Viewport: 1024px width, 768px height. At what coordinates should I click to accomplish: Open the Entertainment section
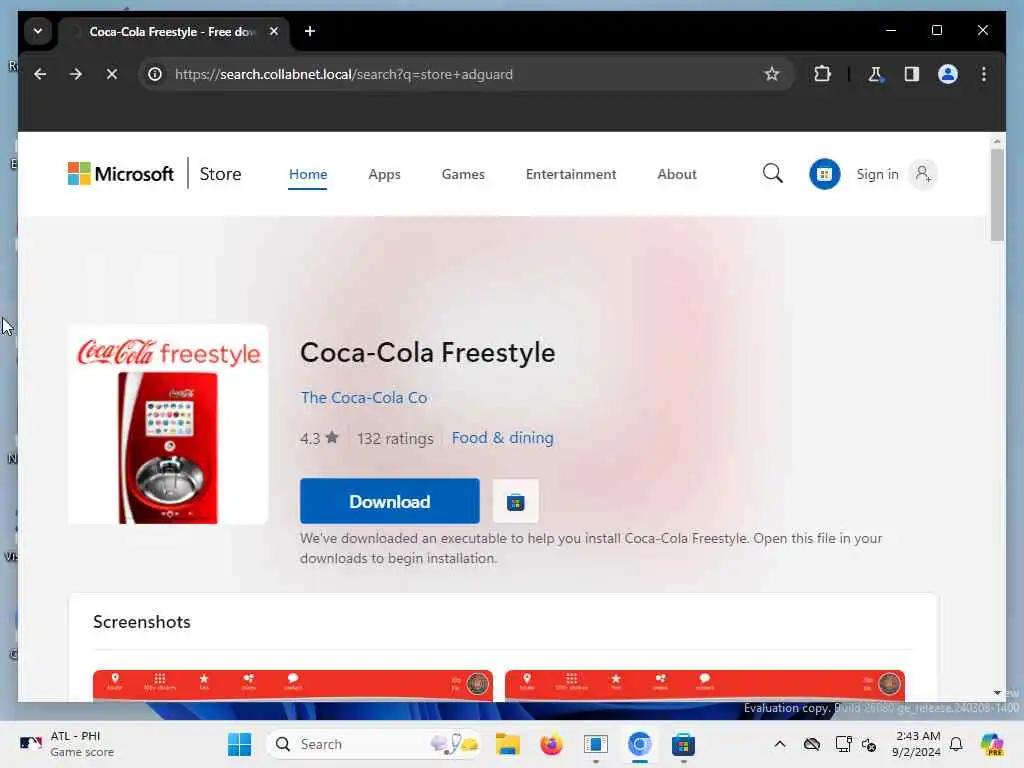coord(571,174)
